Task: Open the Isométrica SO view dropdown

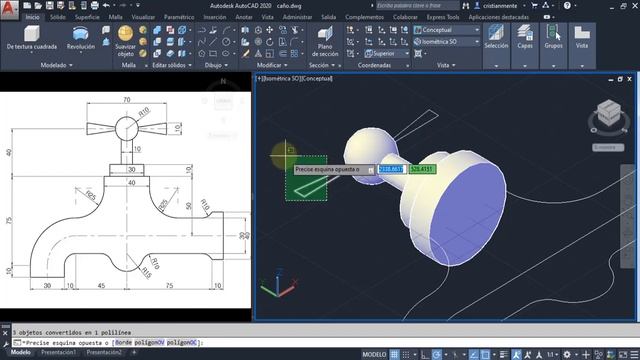Action: 447,42
